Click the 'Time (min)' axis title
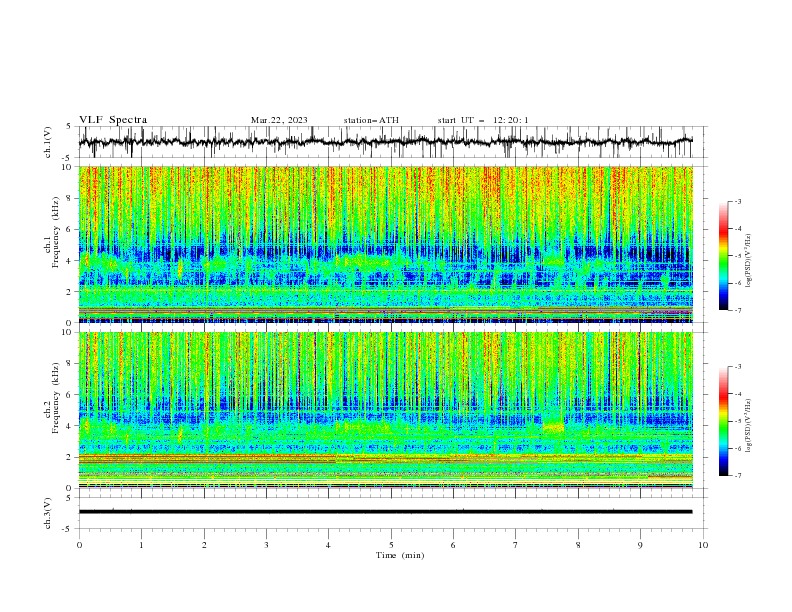The height and width of the screenshot is (612, 792). point(400,555)
